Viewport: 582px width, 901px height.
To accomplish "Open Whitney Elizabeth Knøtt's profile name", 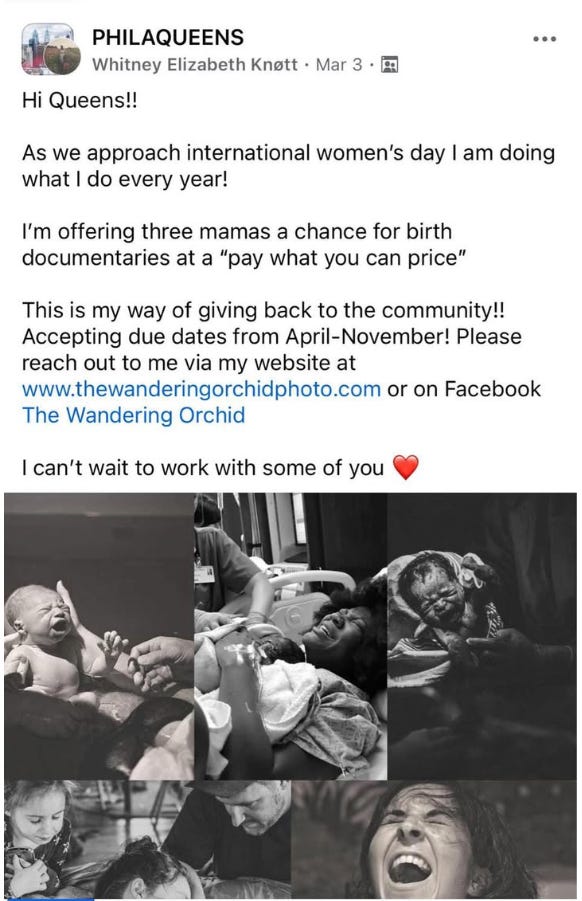I will (195, 64).
